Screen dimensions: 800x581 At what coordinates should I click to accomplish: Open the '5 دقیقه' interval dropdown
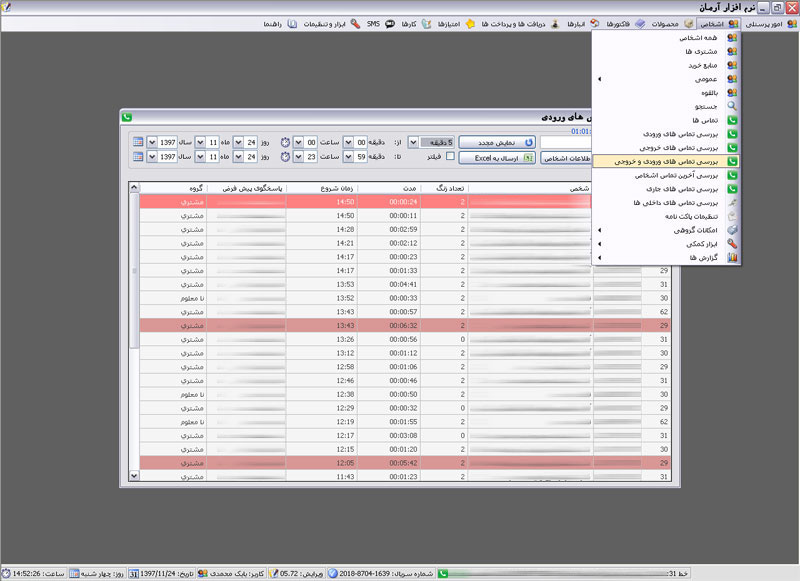click(x=413, y=142)
